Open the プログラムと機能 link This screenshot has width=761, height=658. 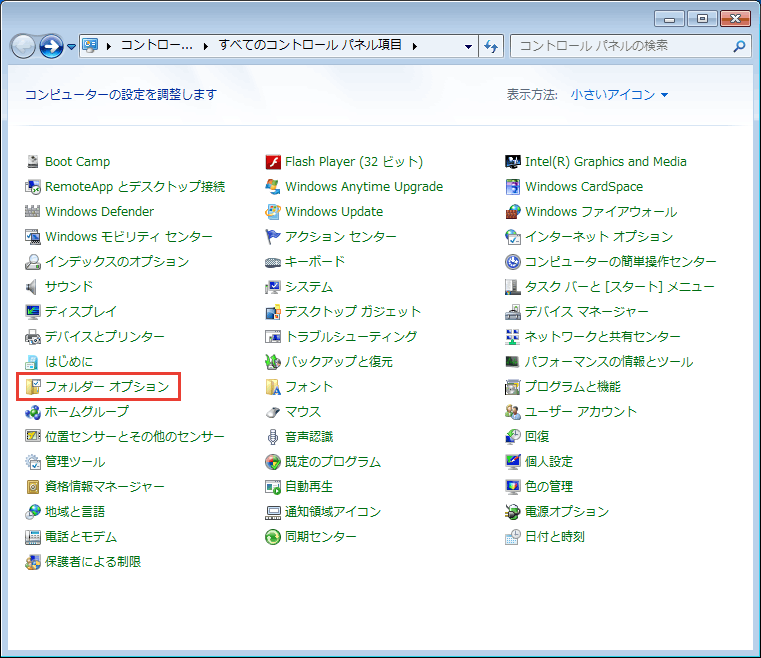pos(573,387)
